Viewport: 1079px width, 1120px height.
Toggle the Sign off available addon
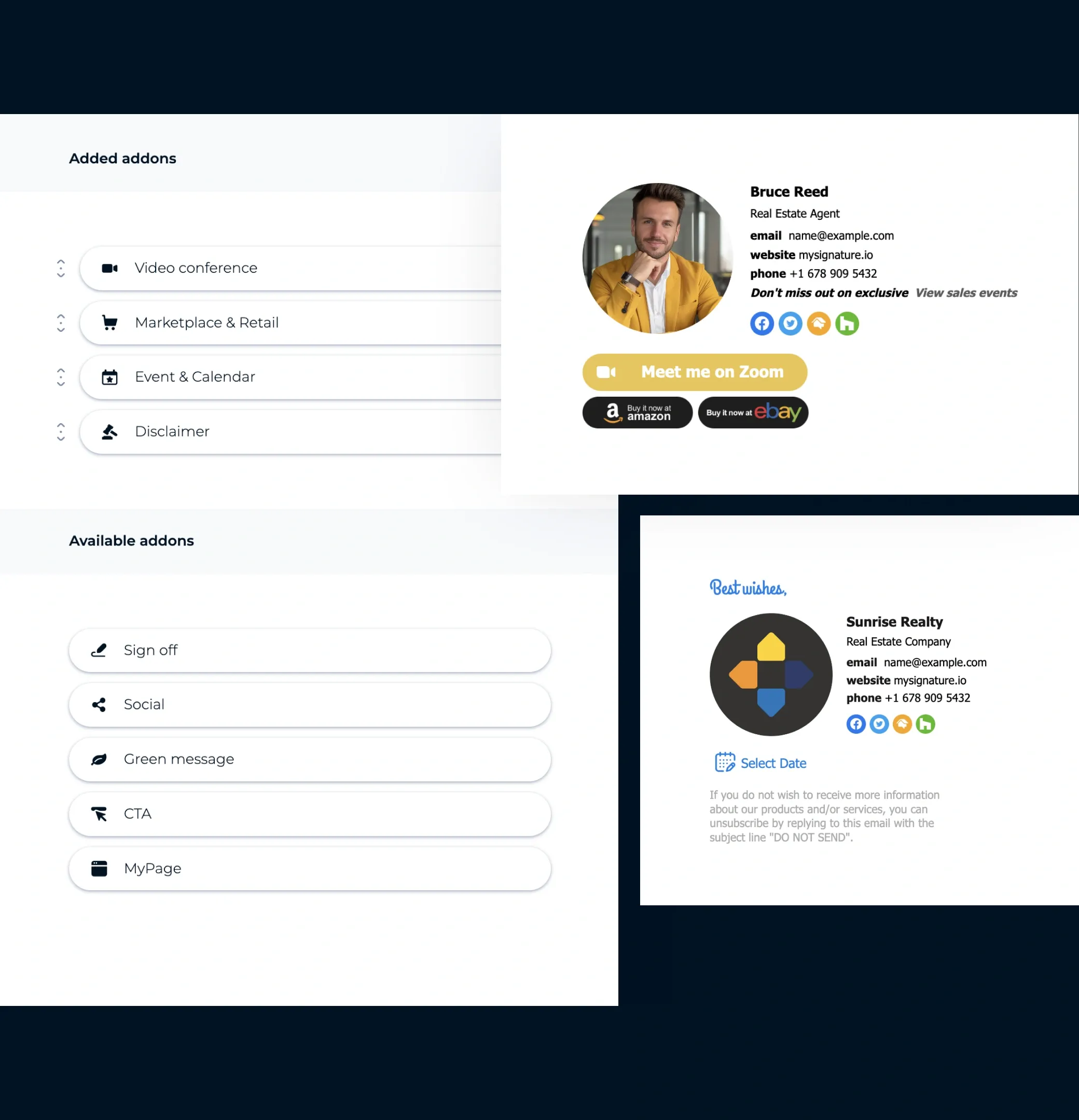[310, 650]
